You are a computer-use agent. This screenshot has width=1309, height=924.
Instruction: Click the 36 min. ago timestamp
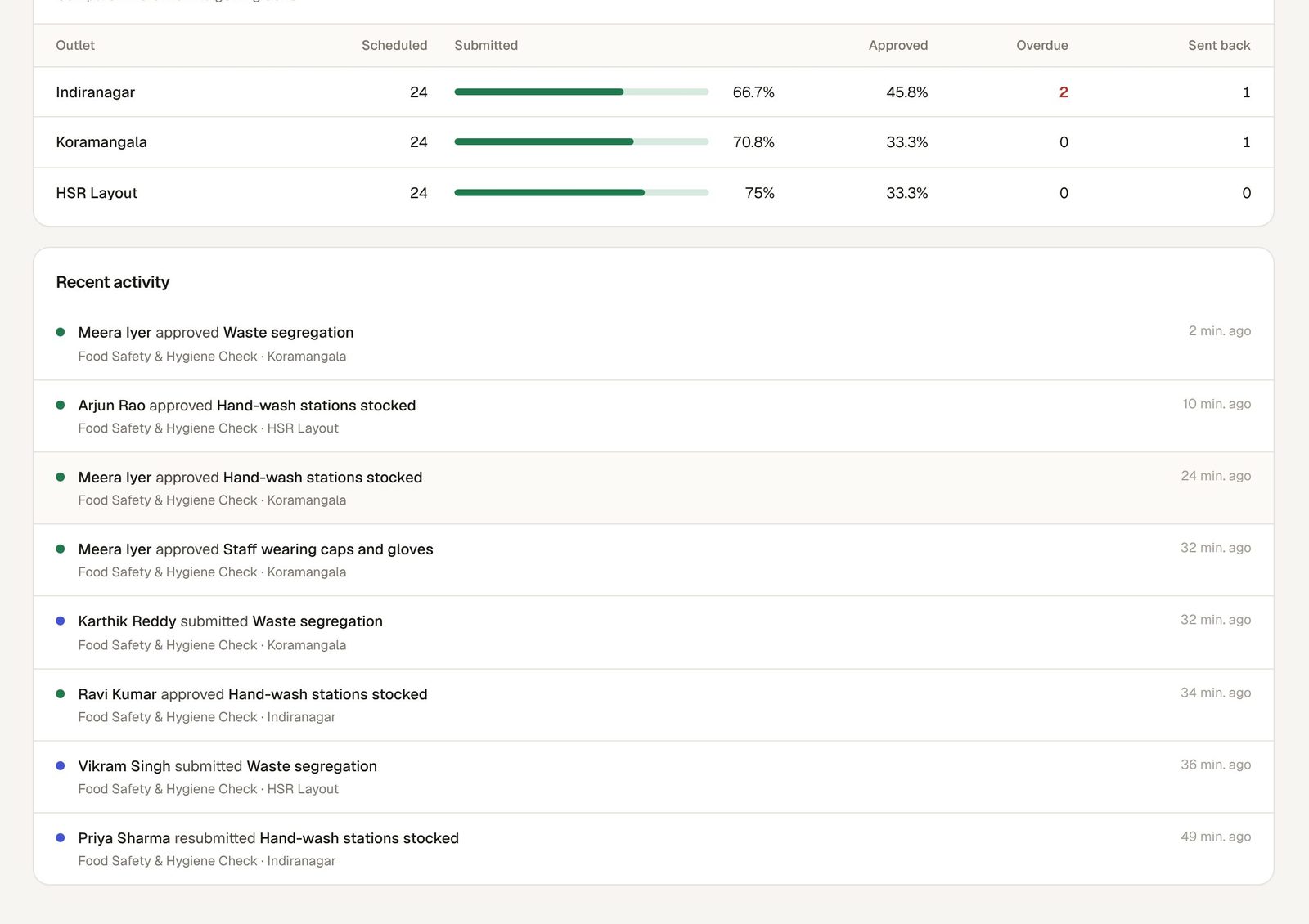point(1216,765)
